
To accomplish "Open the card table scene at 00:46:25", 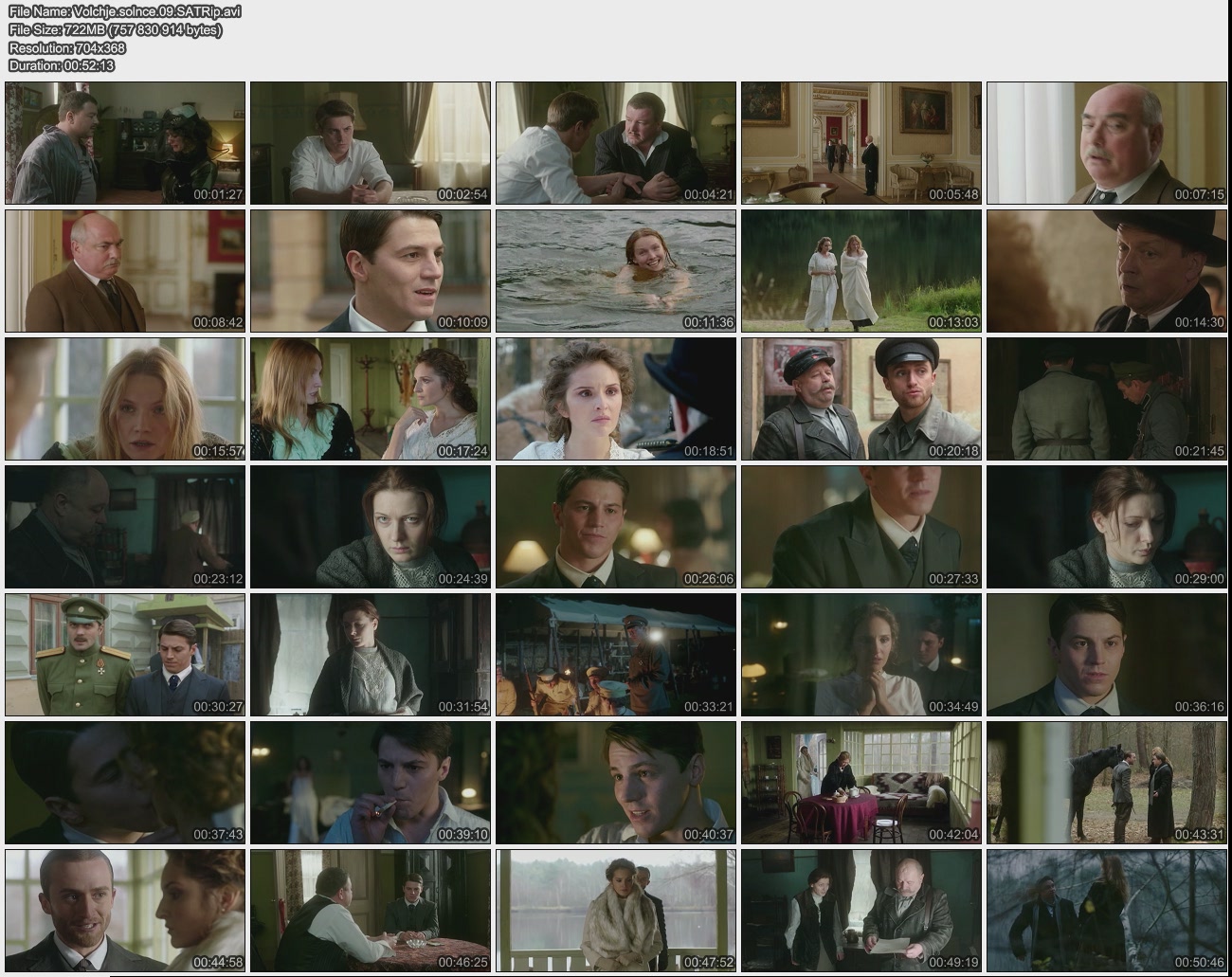I will pos(371,910).
